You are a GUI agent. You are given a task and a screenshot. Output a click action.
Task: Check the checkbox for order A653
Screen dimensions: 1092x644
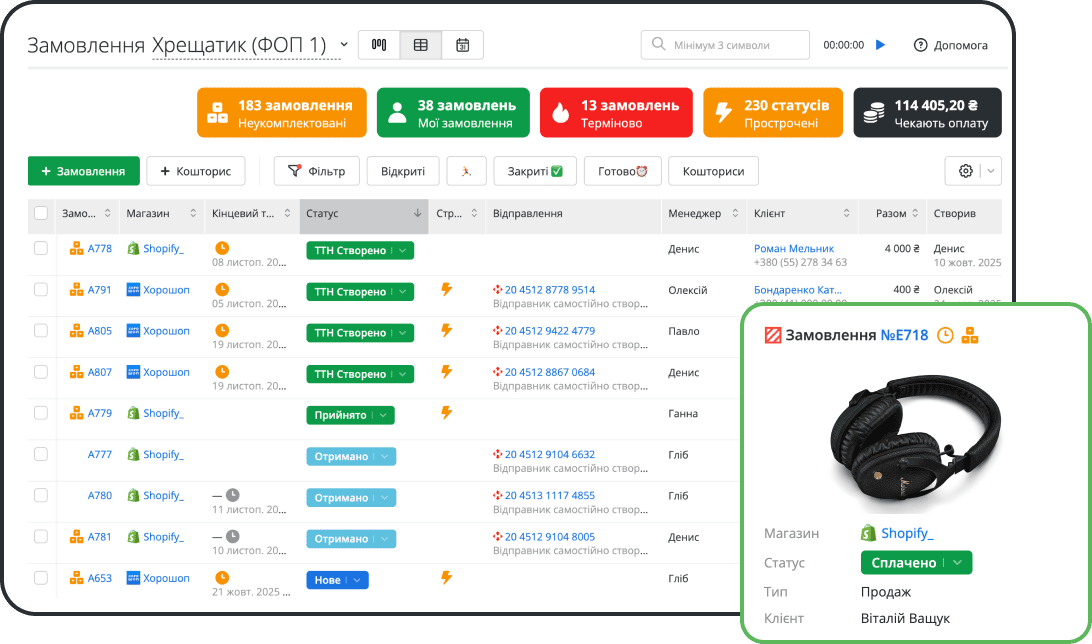(40, 578)
